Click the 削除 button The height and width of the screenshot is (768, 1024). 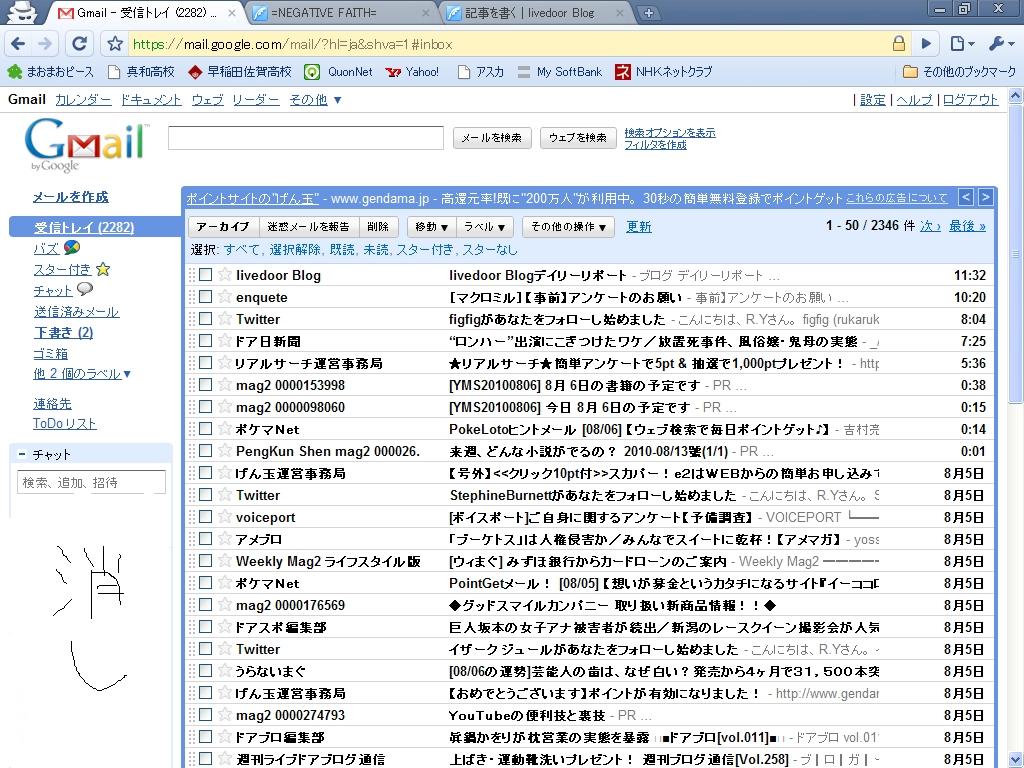pos(378,227)
